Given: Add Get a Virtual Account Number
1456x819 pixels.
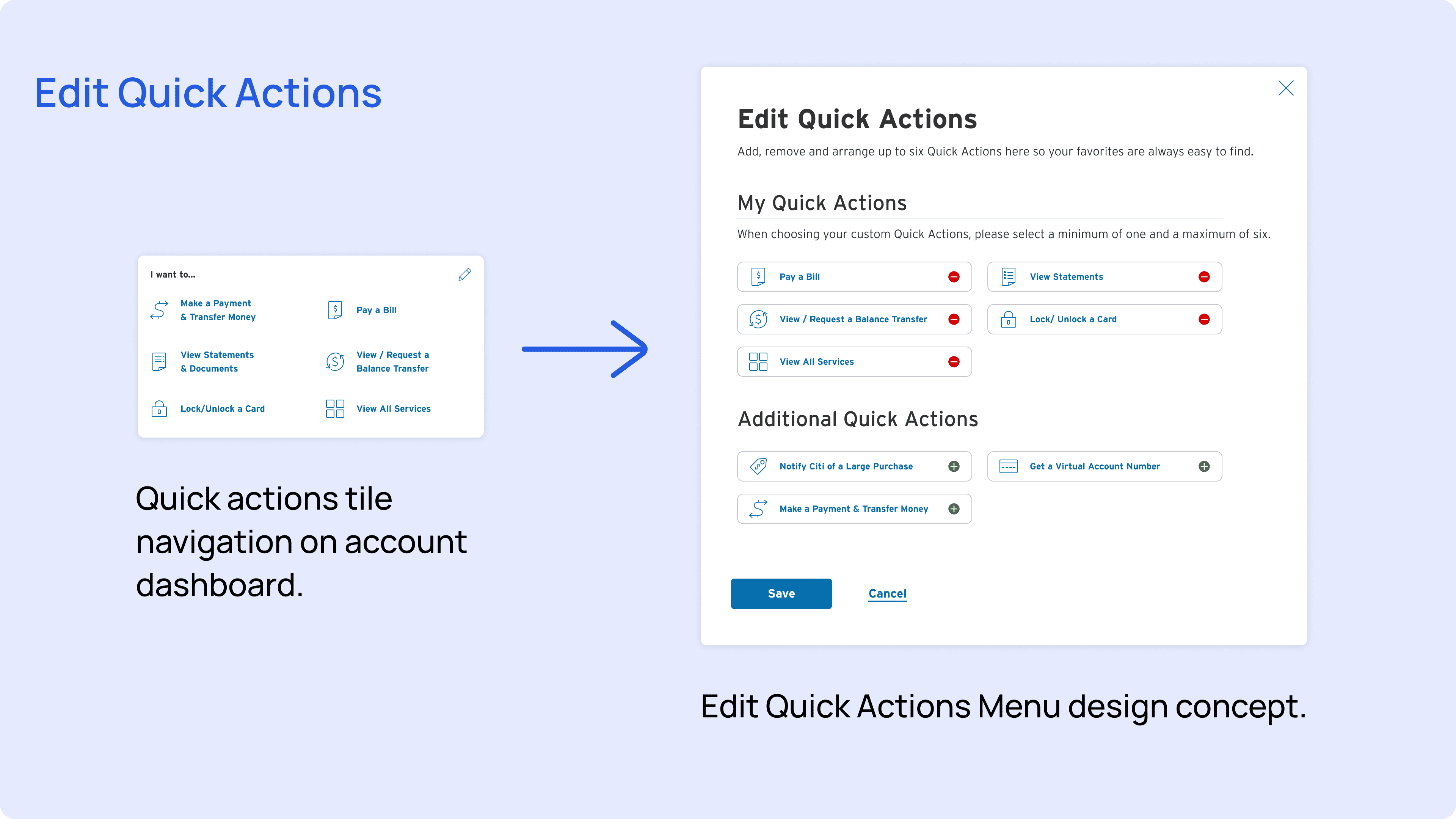Looking at the screenshot, I should click(1204, 466).
